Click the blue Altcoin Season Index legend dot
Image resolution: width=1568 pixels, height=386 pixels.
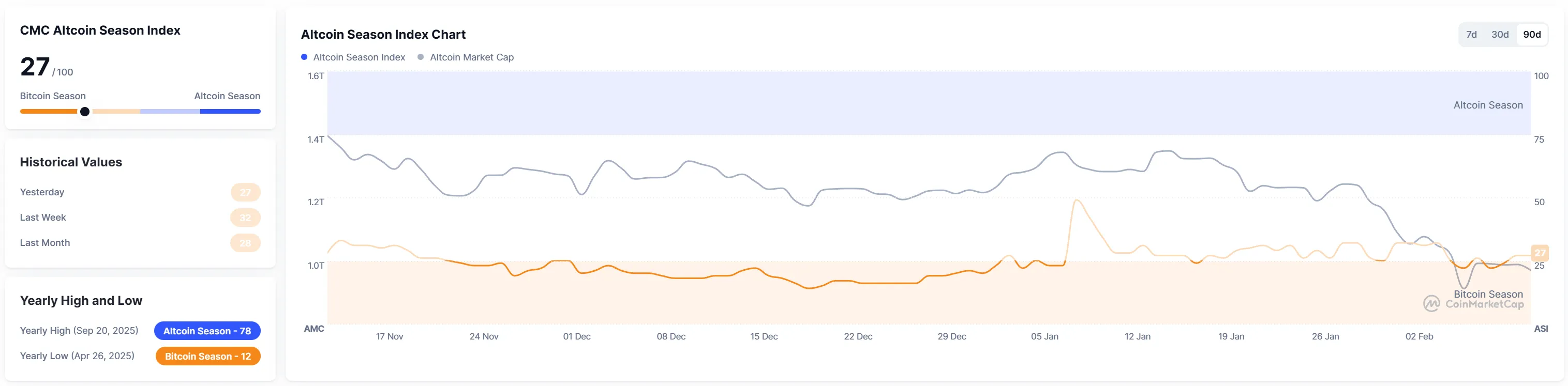[304, 57]
